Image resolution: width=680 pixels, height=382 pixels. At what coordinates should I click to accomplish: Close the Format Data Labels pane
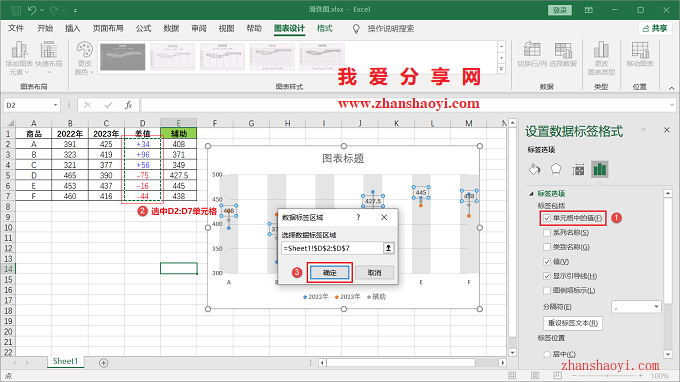pos(667,130)
